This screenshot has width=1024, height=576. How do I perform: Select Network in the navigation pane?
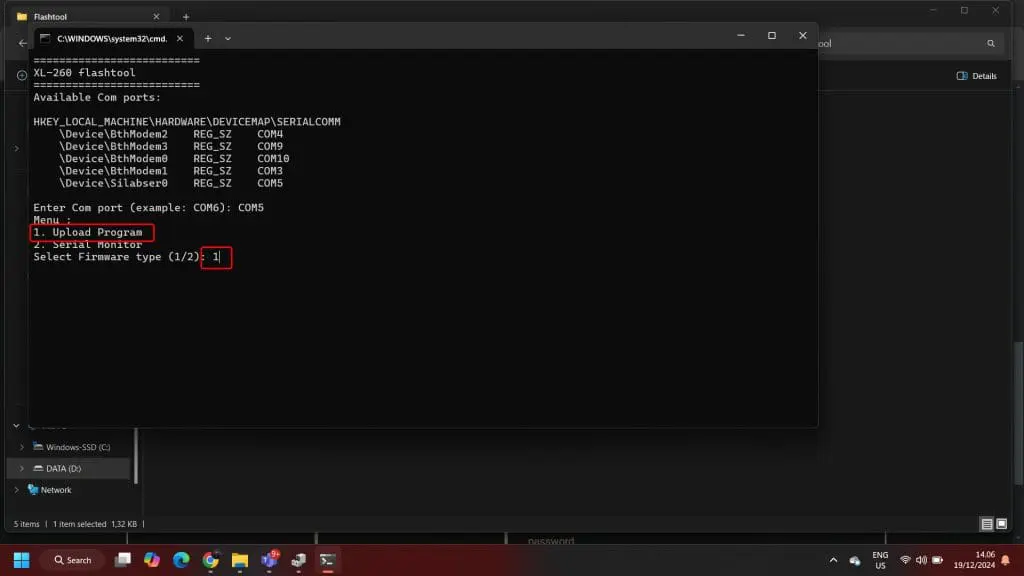point(56,490)
